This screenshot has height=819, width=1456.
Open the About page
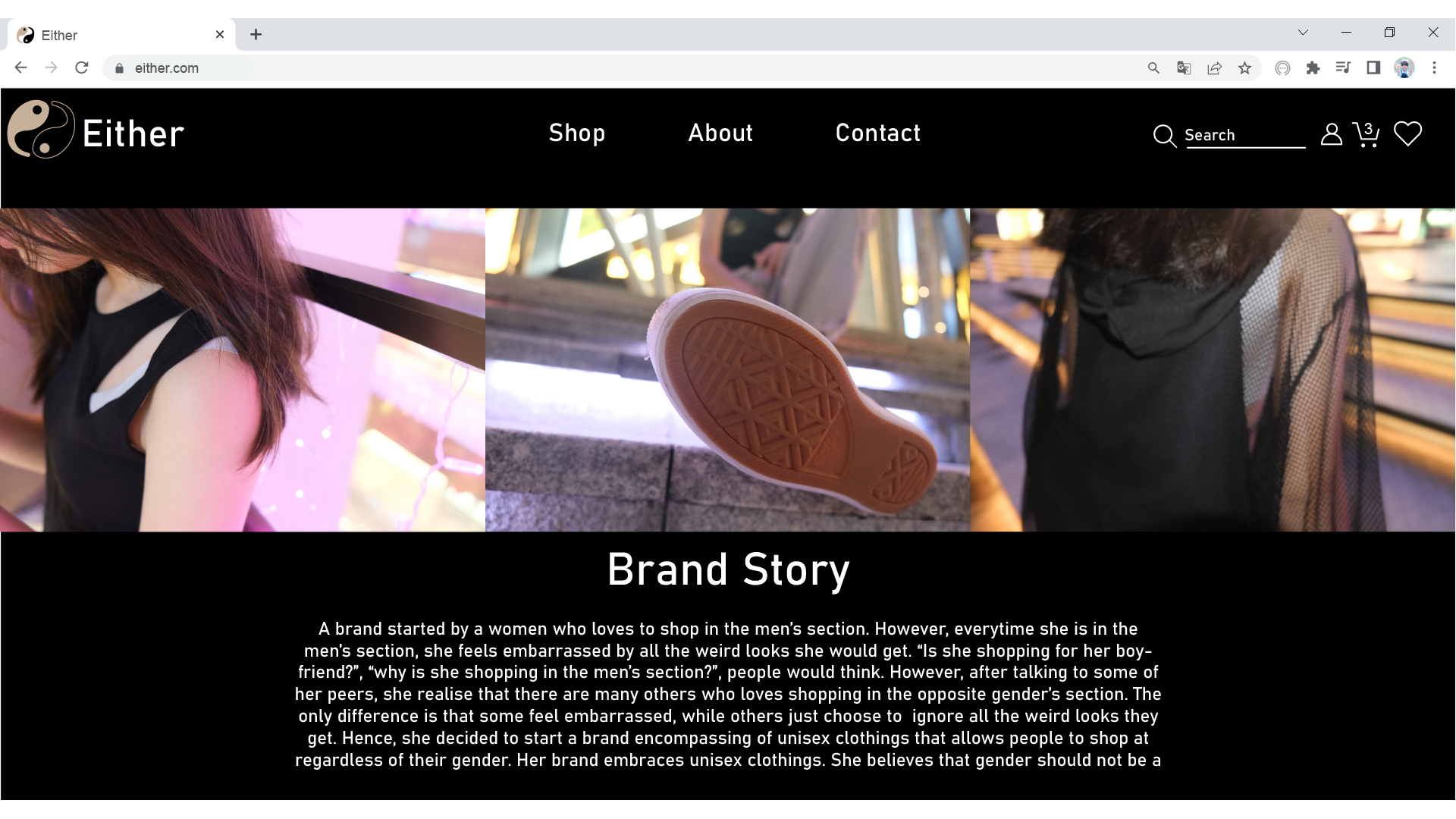pyautogui.click(x=720, y=133)
